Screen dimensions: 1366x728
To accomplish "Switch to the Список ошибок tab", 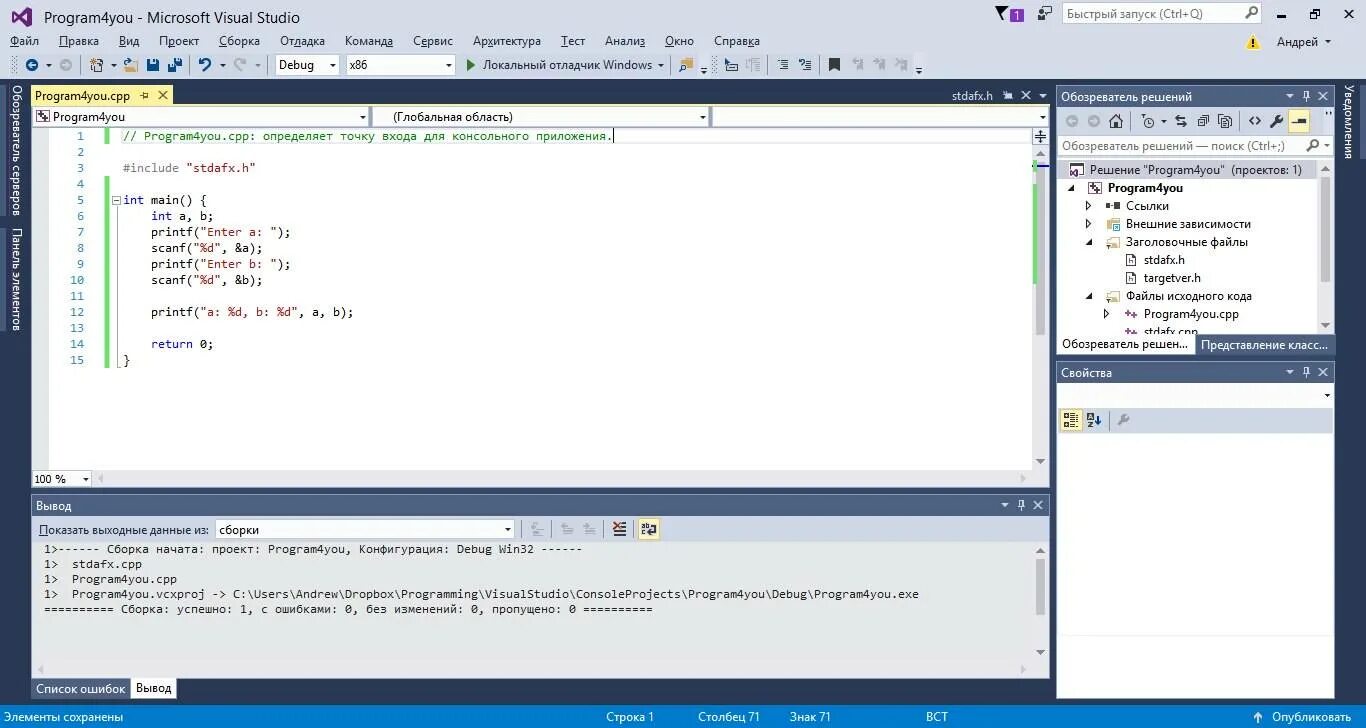I will click(81, 689).
